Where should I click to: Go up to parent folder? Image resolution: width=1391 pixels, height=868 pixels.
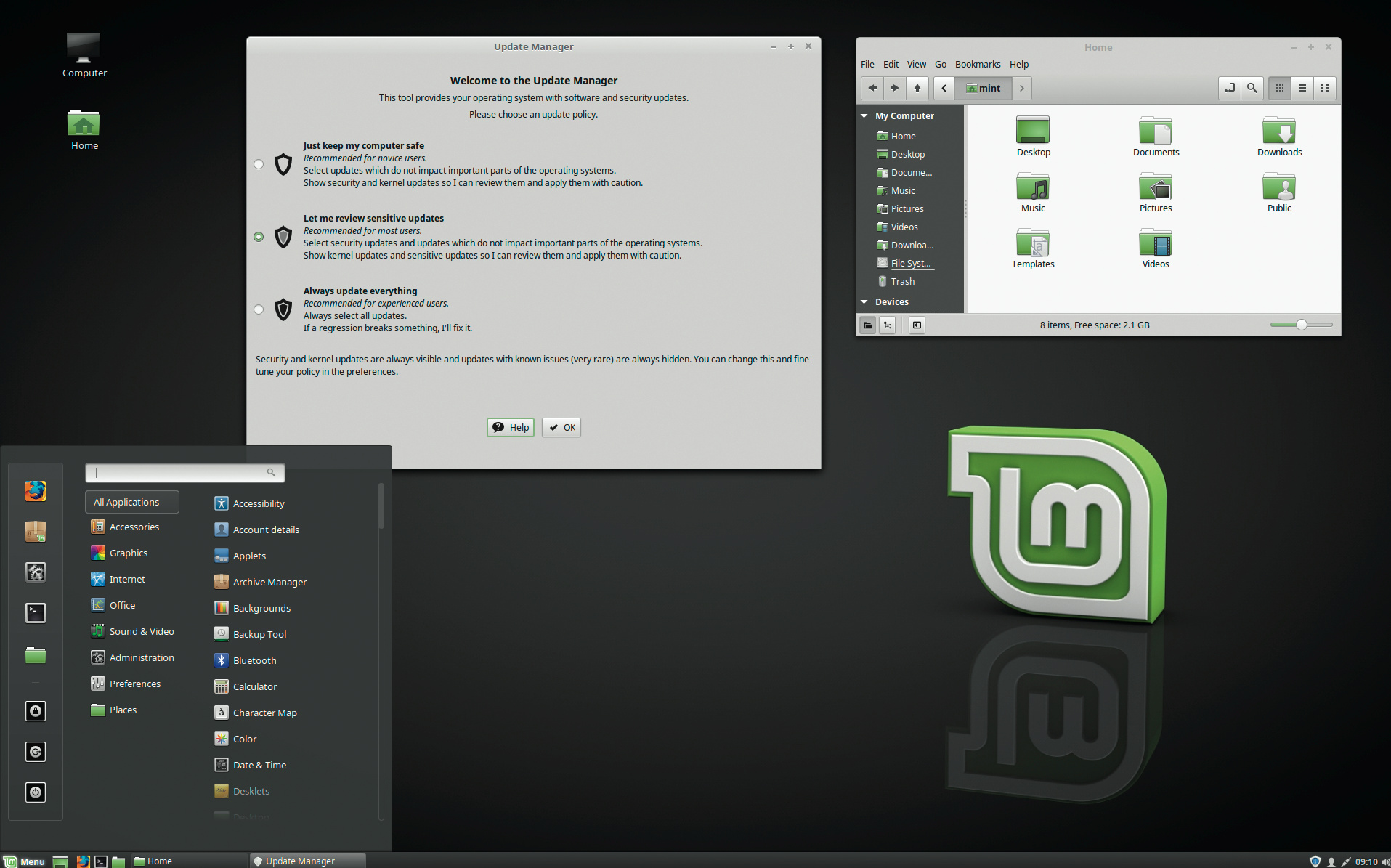point(917,88)
